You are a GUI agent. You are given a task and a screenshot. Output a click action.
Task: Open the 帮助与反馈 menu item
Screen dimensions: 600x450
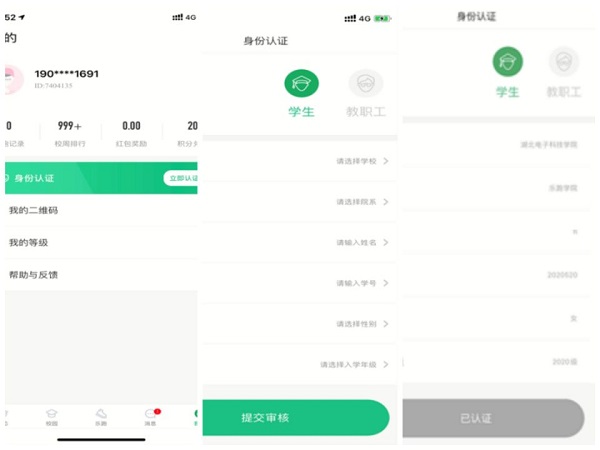click(x=101, y=275)
